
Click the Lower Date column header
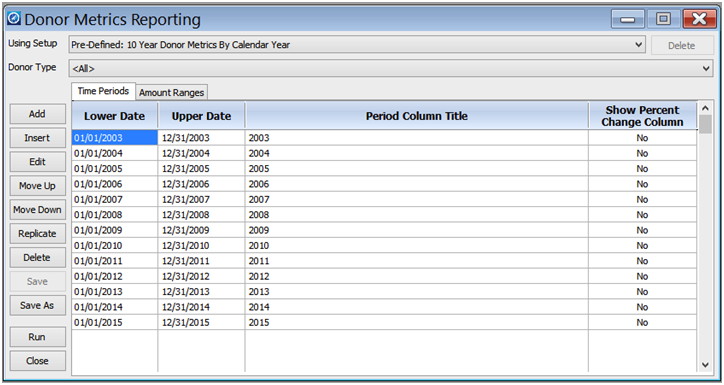tap(115, 116)
